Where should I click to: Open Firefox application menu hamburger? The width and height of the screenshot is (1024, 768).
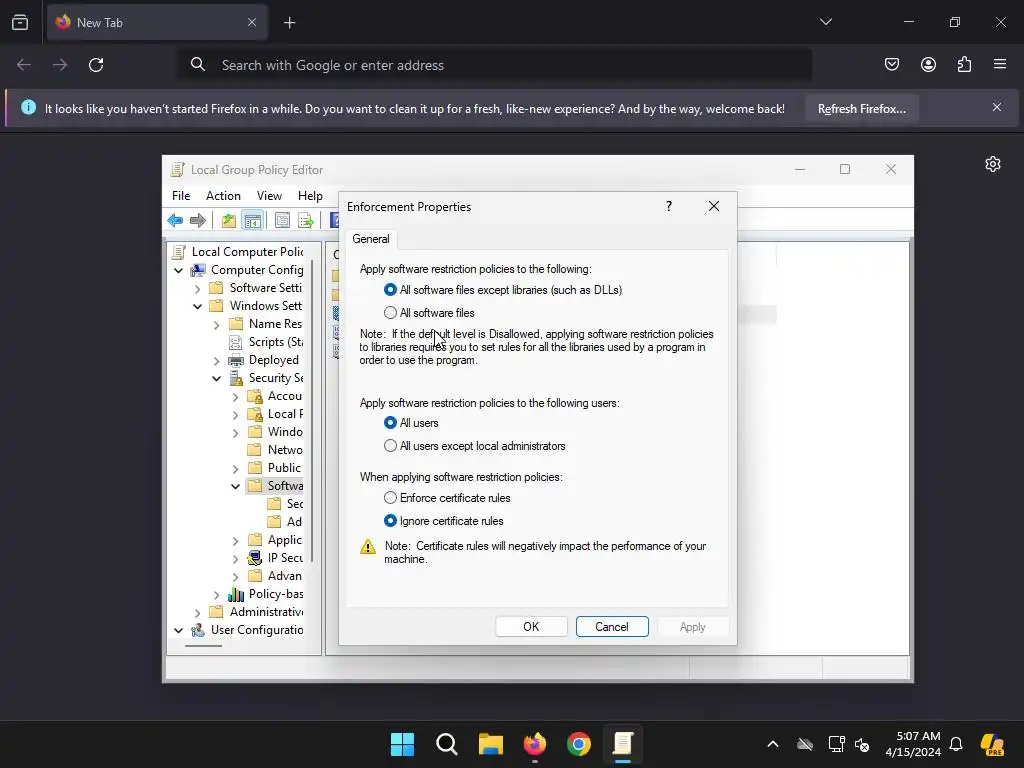[1000, 65]
